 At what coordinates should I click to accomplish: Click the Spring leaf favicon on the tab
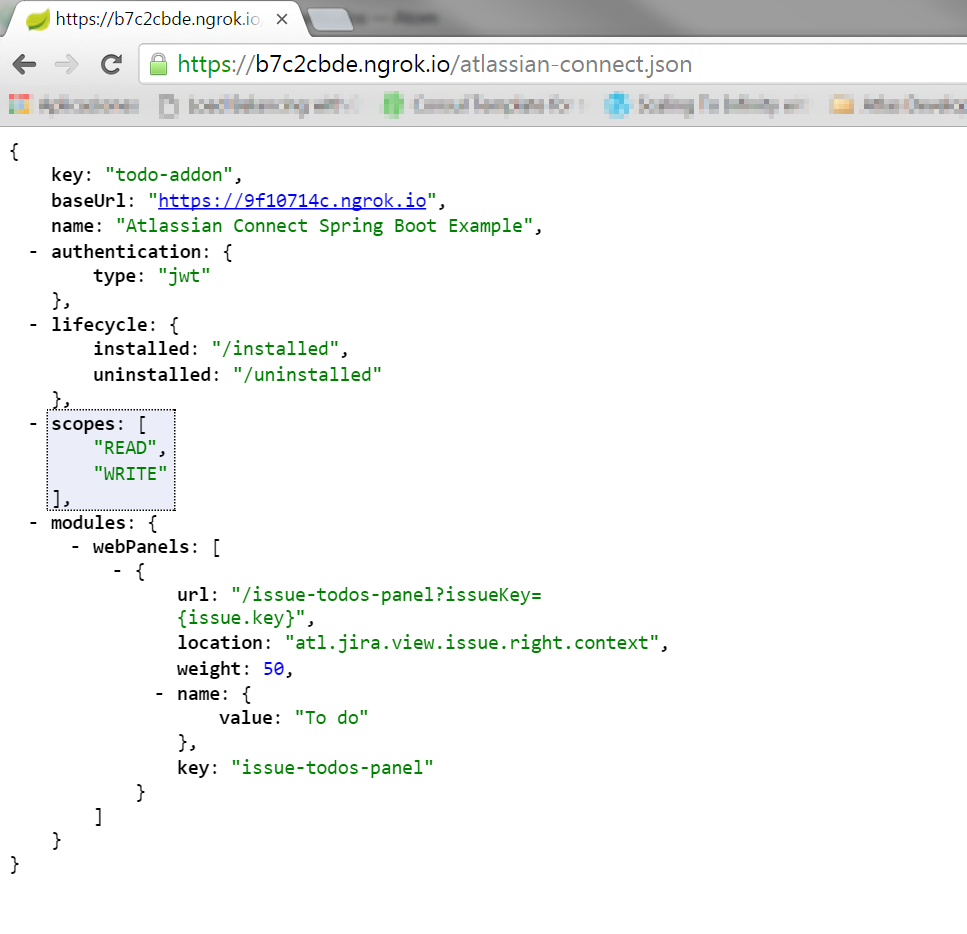coord(37,19)
